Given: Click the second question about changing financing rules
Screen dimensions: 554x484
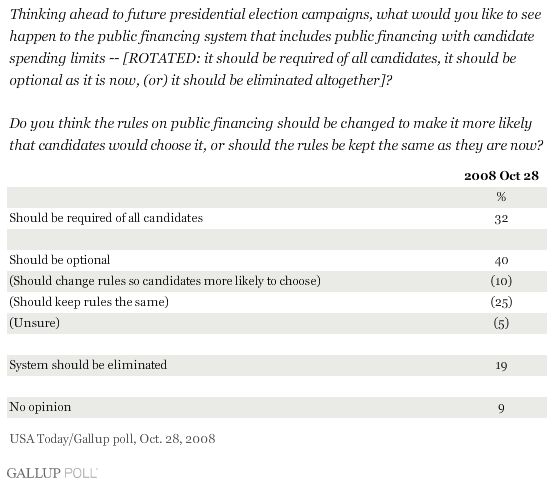Looking at the screenshot, I should click(x=276, y=134).
